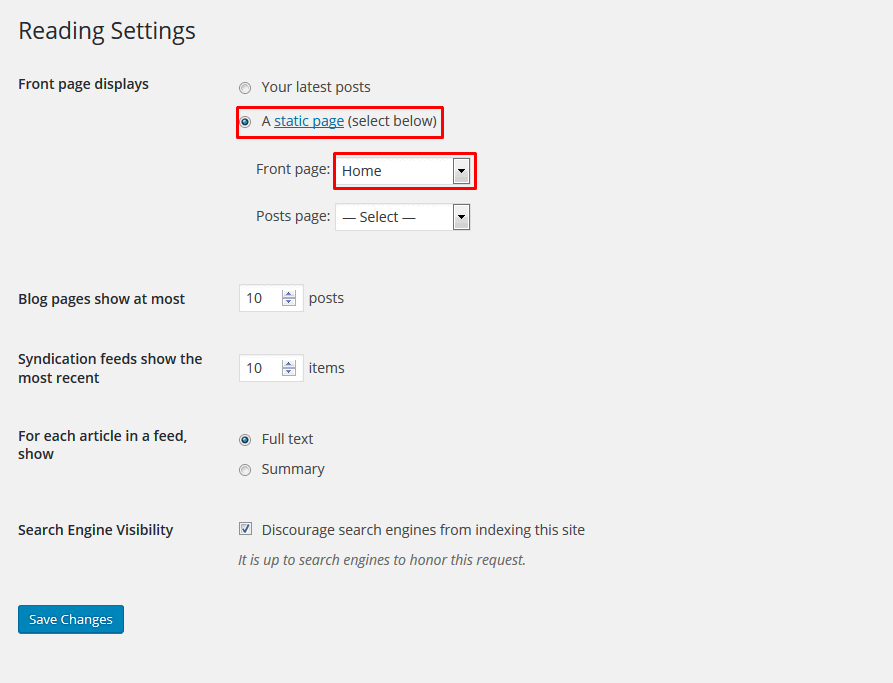The image size is (893, 683).
Task: Select the "Your latest posts" radio button
Action: click(245, 88)
